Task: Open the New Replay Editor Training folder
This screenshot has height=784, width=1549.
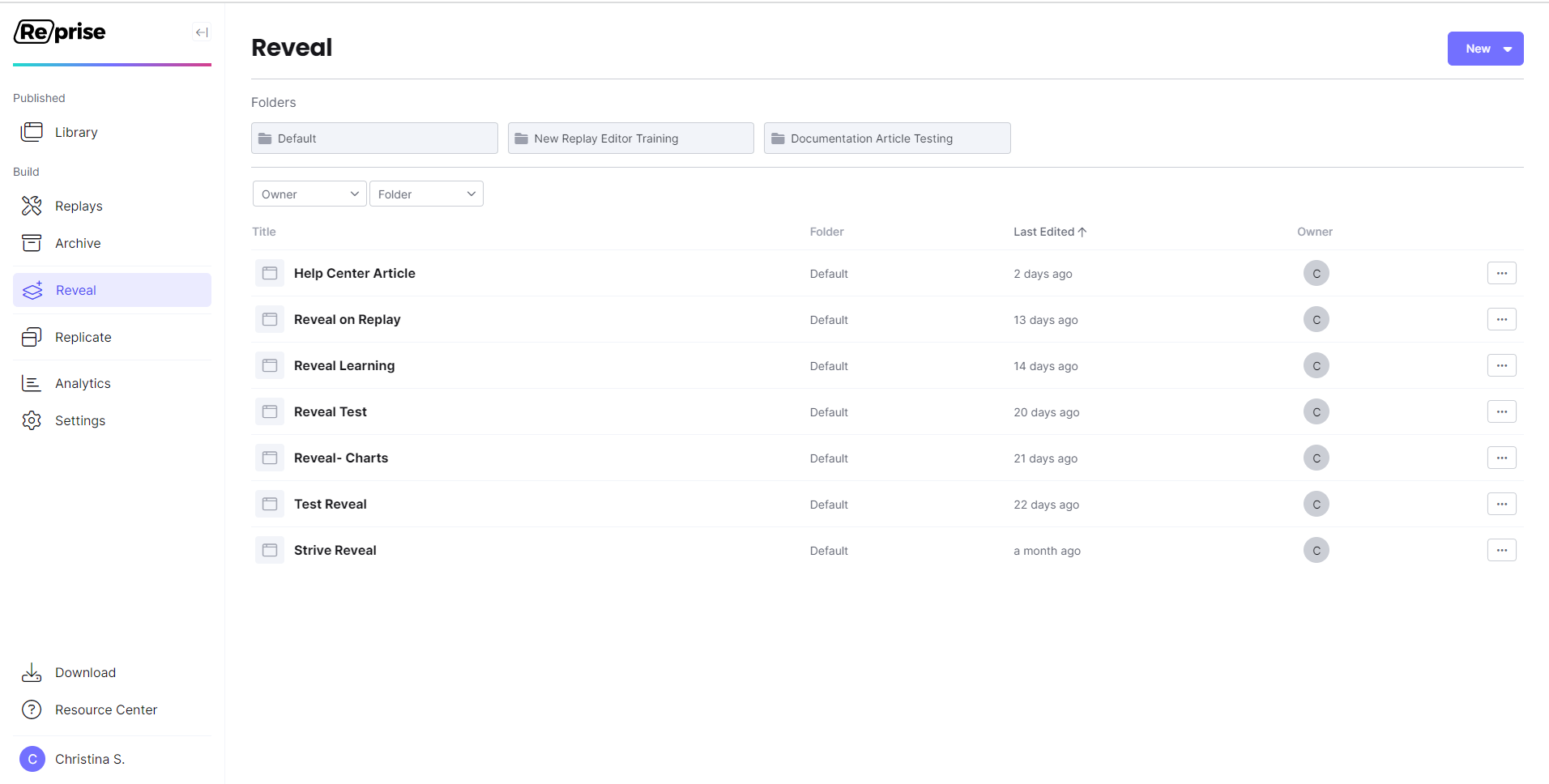Action: click(x=630, y=138)
